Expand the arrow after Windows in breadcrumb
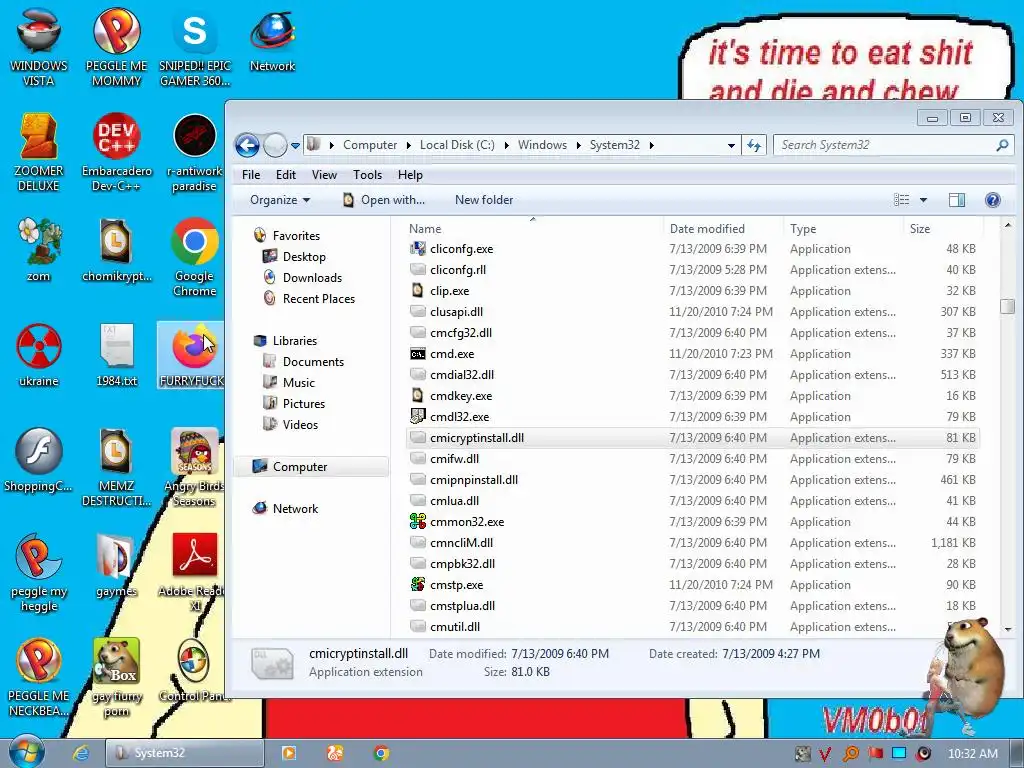This screenshot has height=768, width=1024. pos(579,145)
